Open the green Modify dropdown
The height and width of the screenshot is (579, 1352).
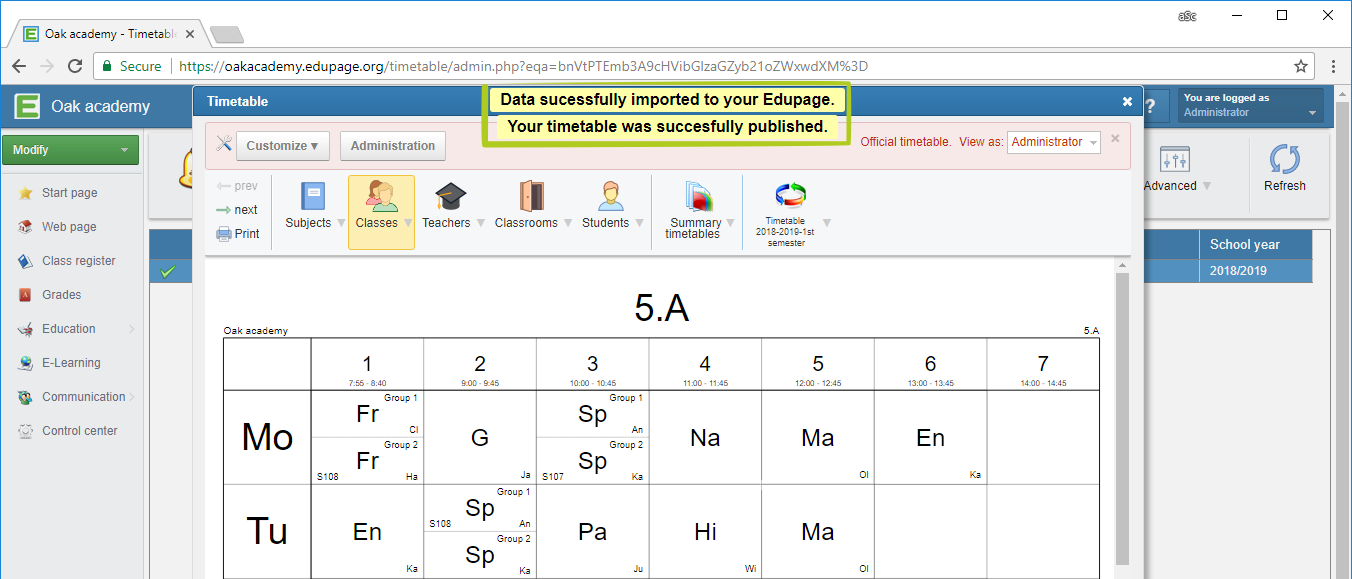(x=70, y=150)
